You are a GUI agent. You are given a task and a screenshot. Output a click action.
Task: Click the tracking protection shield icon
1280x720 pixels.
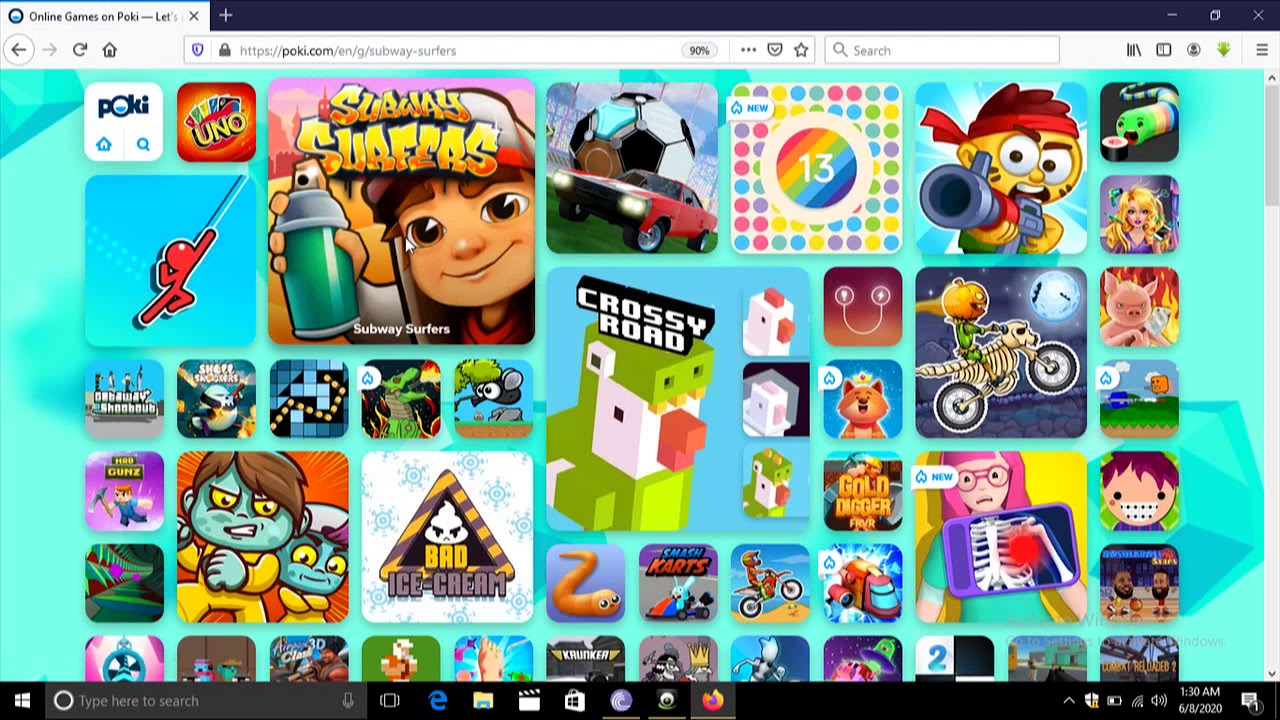pos(197,50)
